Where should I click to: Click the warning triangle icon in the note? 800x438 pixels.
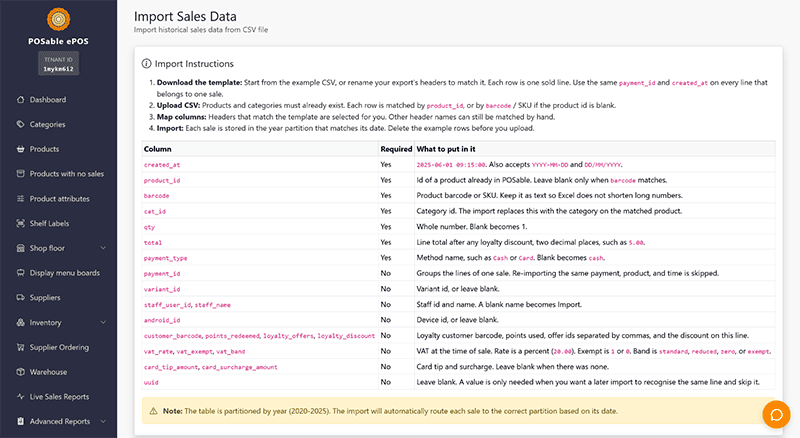point(153,411)
